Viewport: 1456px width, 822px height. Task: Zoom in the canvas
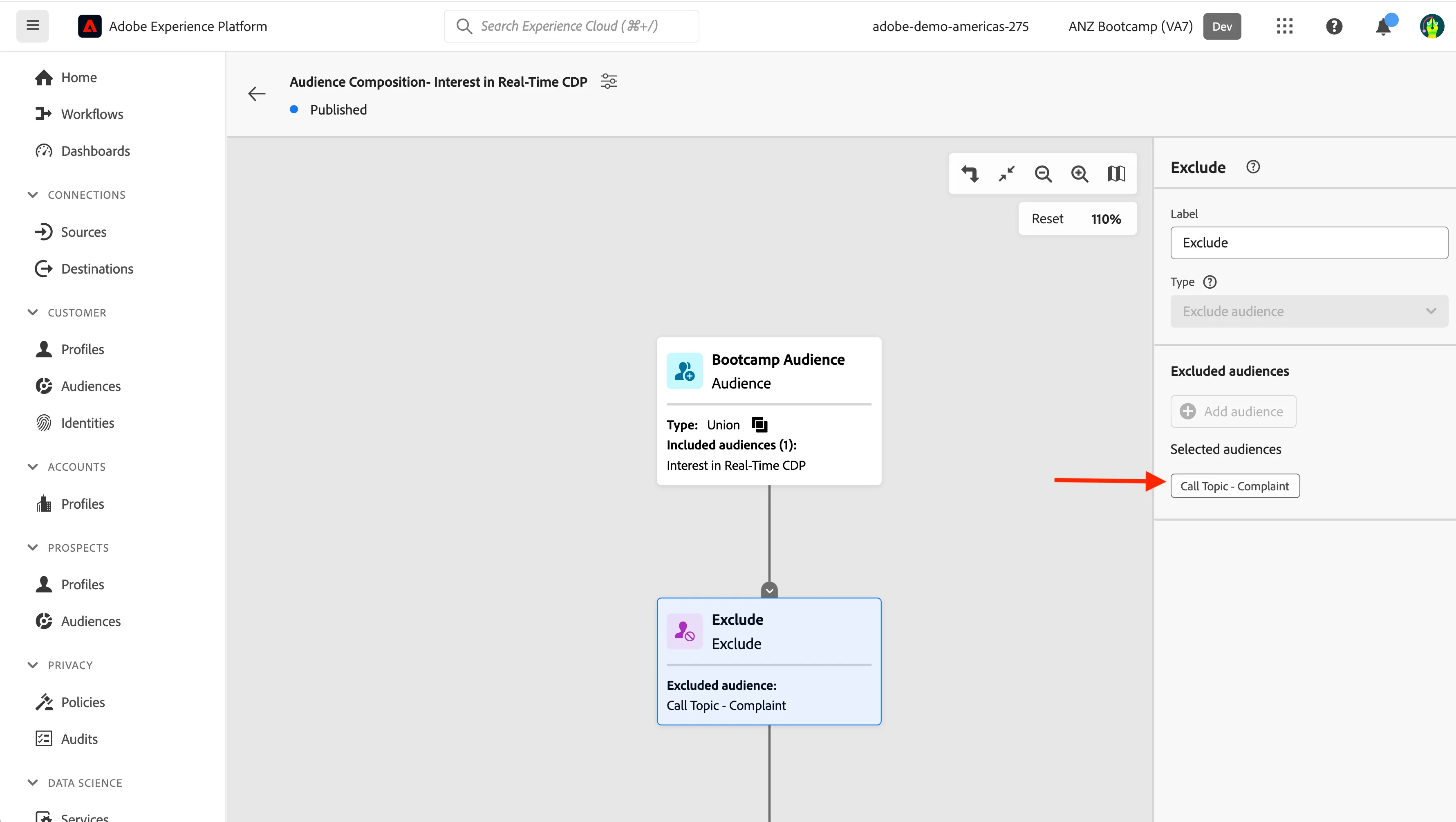tap(1080, 173)
